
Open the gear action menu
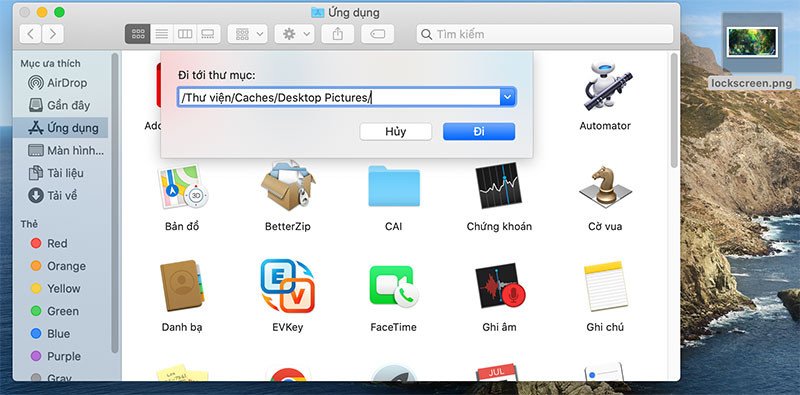click(294, 34)
